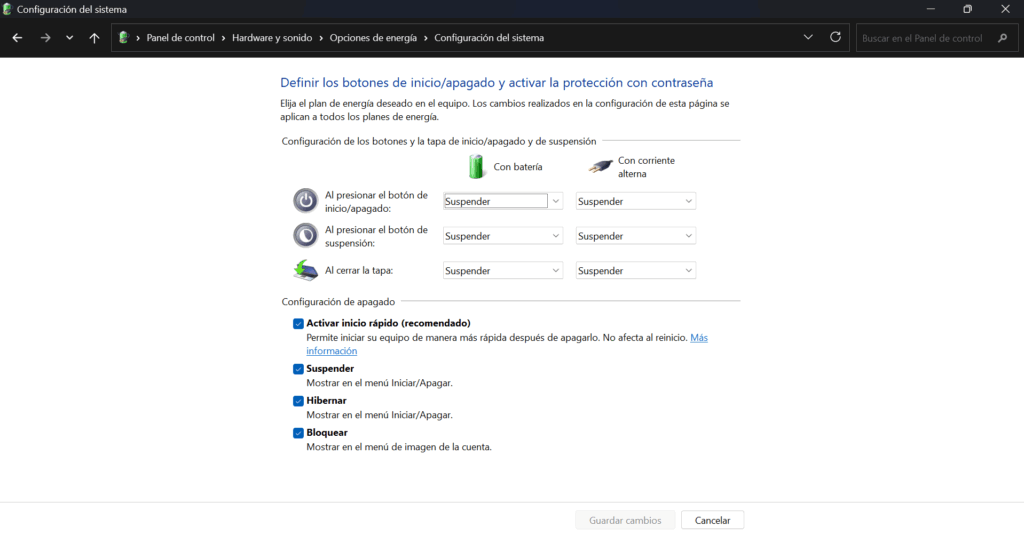Click the heading Definir los botones de inicio/apagado

click(x=496, y=82)
